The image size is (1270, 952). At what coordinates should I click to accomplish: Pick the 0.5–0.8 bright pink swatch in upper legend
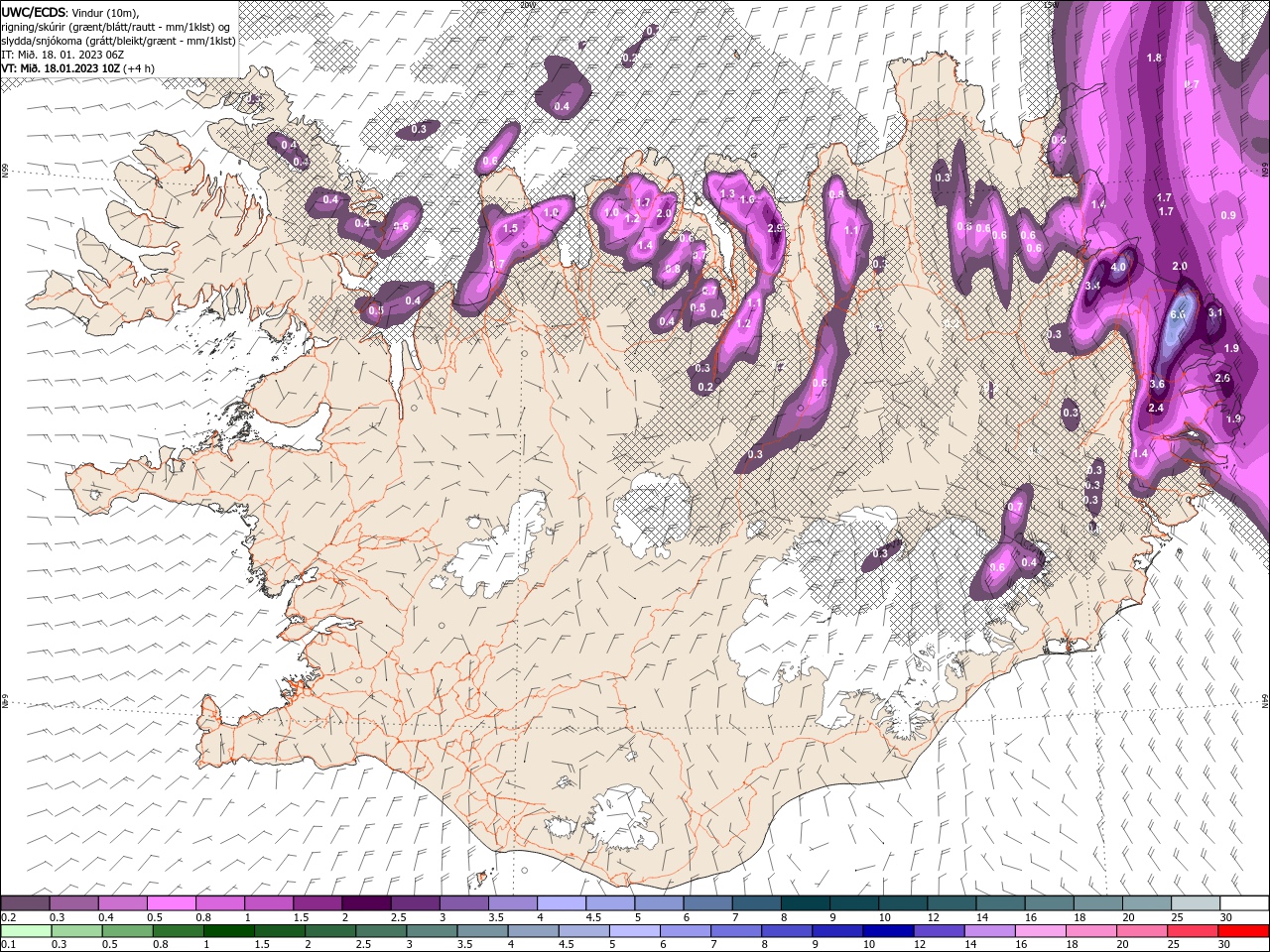click(x=171, y=903)
